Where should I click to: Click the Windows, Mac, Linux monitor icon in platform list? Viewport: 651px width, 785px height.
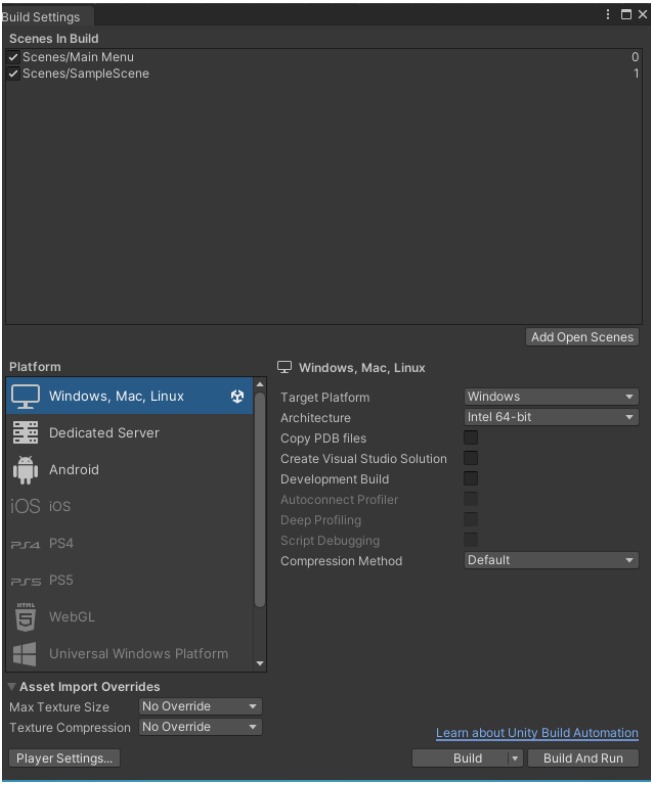tap(25, 397)
